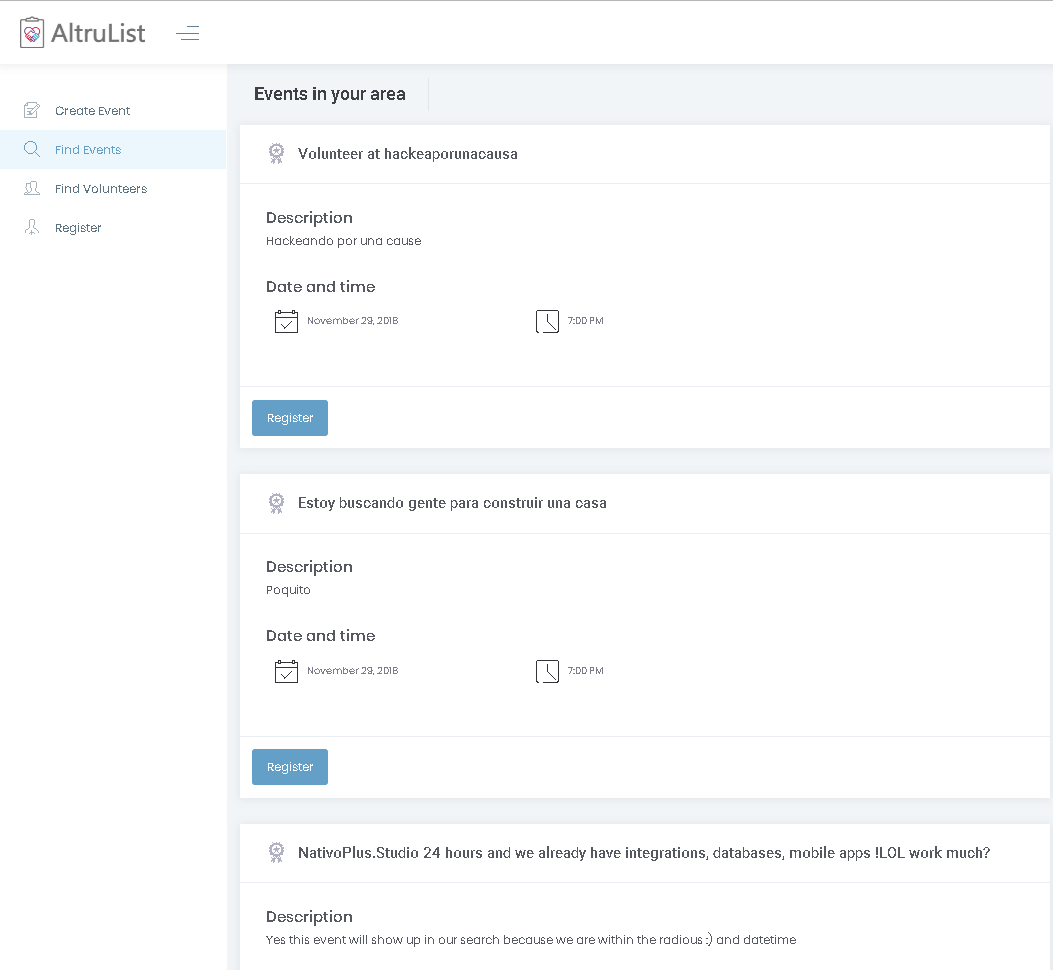Screen dimensions: 1053x970
Task: Click Description heading in NativoPlus.Studio card
Action: tap(309, 916)
